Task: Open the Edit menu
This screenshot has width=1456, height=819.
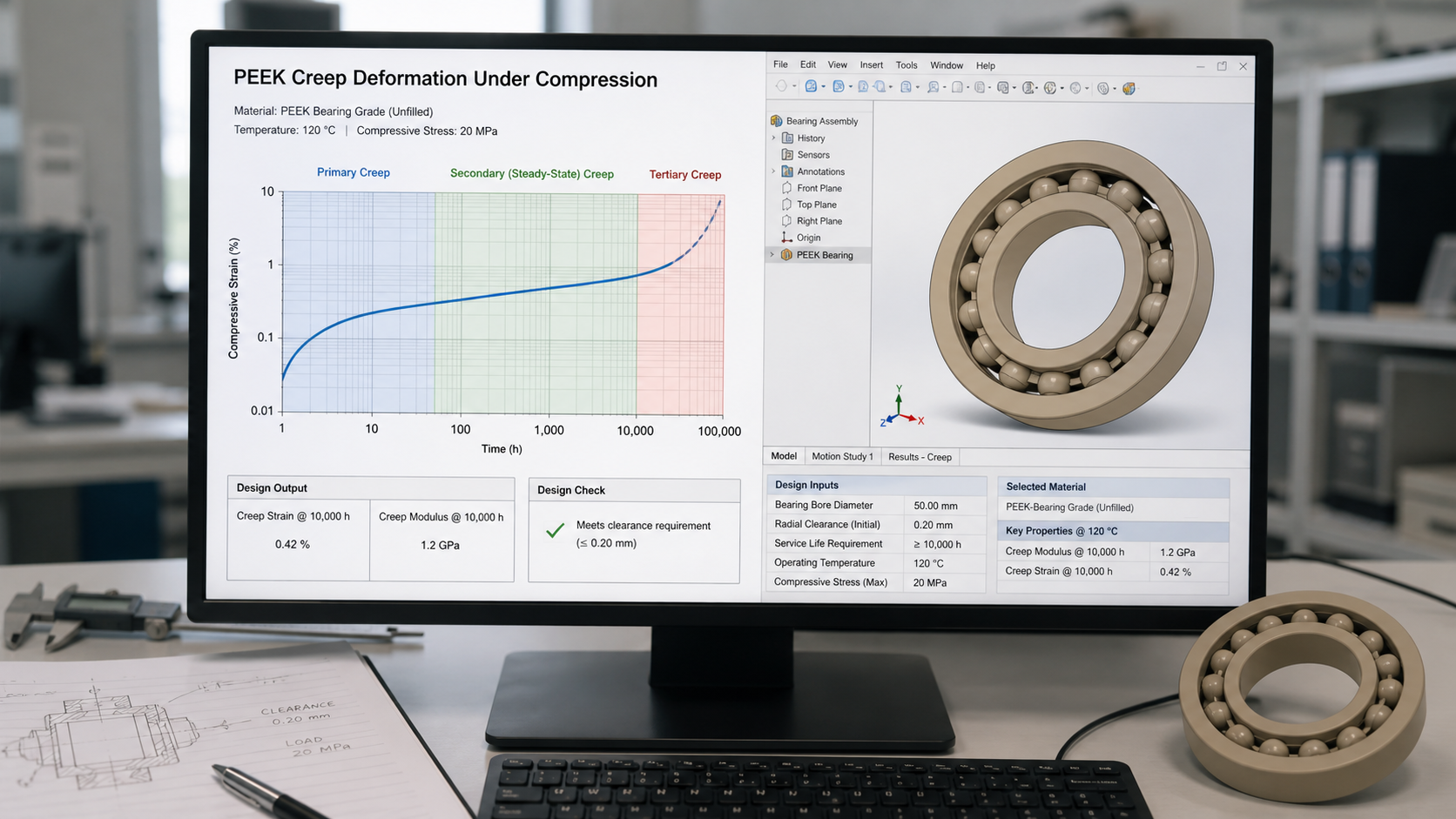Action: point(808,64)
